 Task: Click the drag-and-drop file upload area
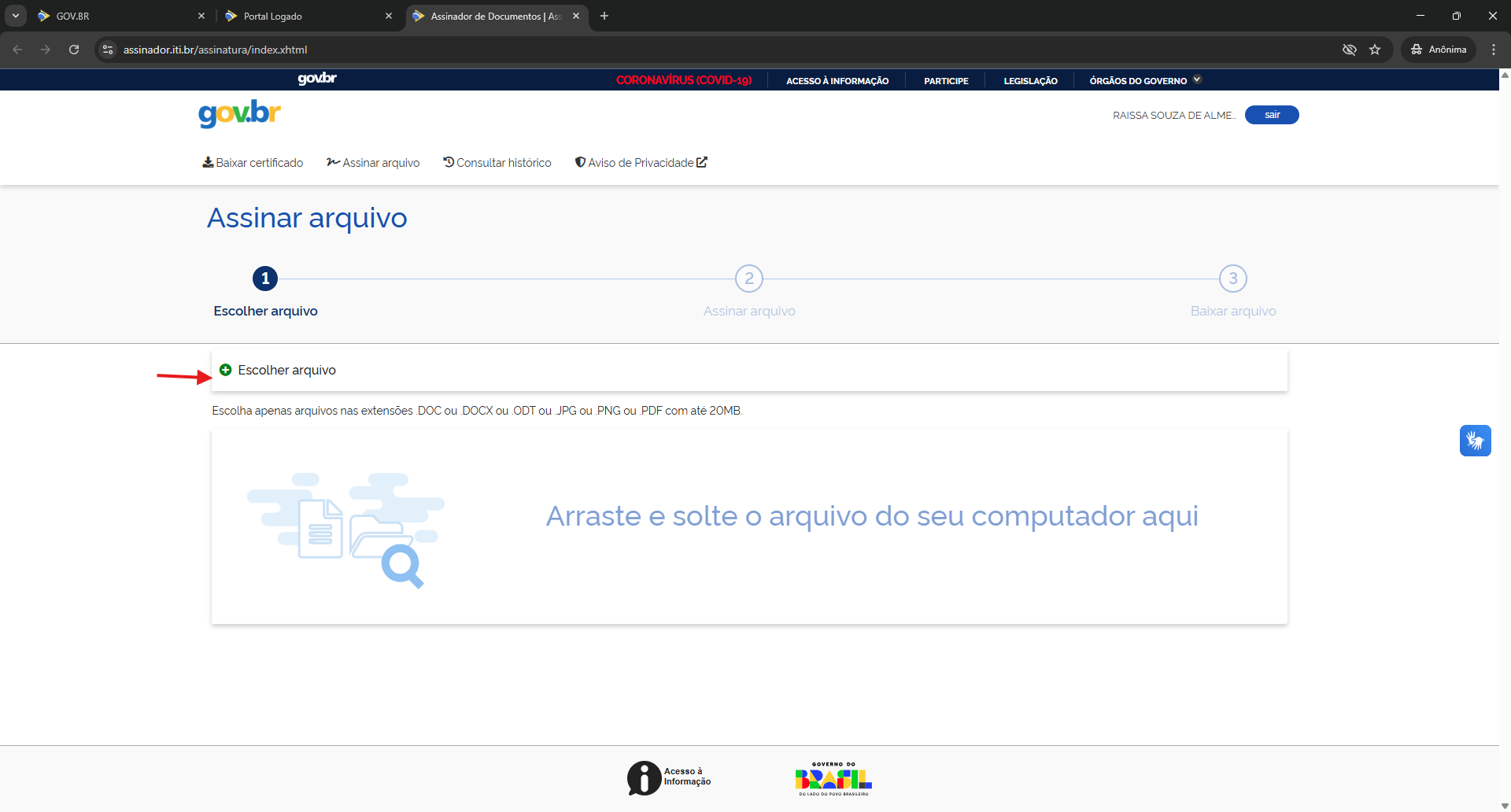[x=749, y=526]
